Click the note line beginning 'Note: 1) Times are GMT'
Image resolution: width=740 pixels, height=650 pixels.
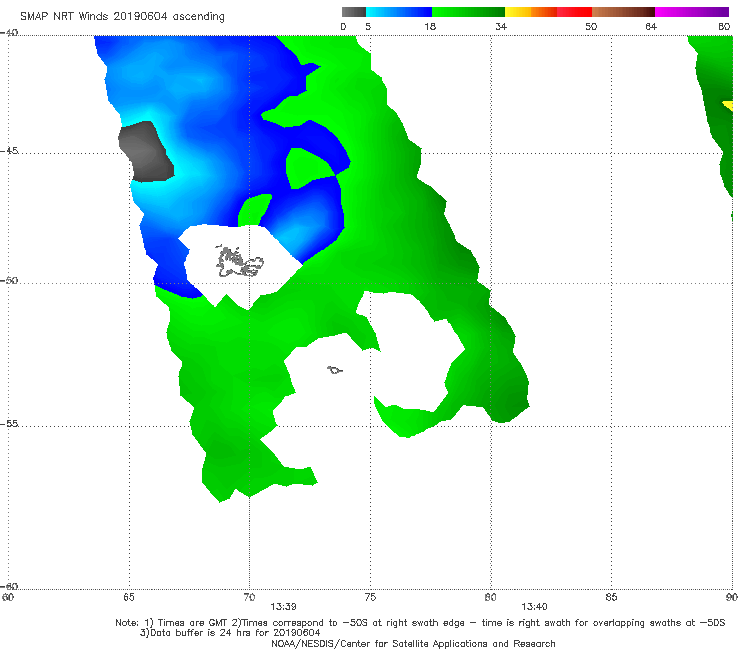pyautogui.click(x=420, y=623)
